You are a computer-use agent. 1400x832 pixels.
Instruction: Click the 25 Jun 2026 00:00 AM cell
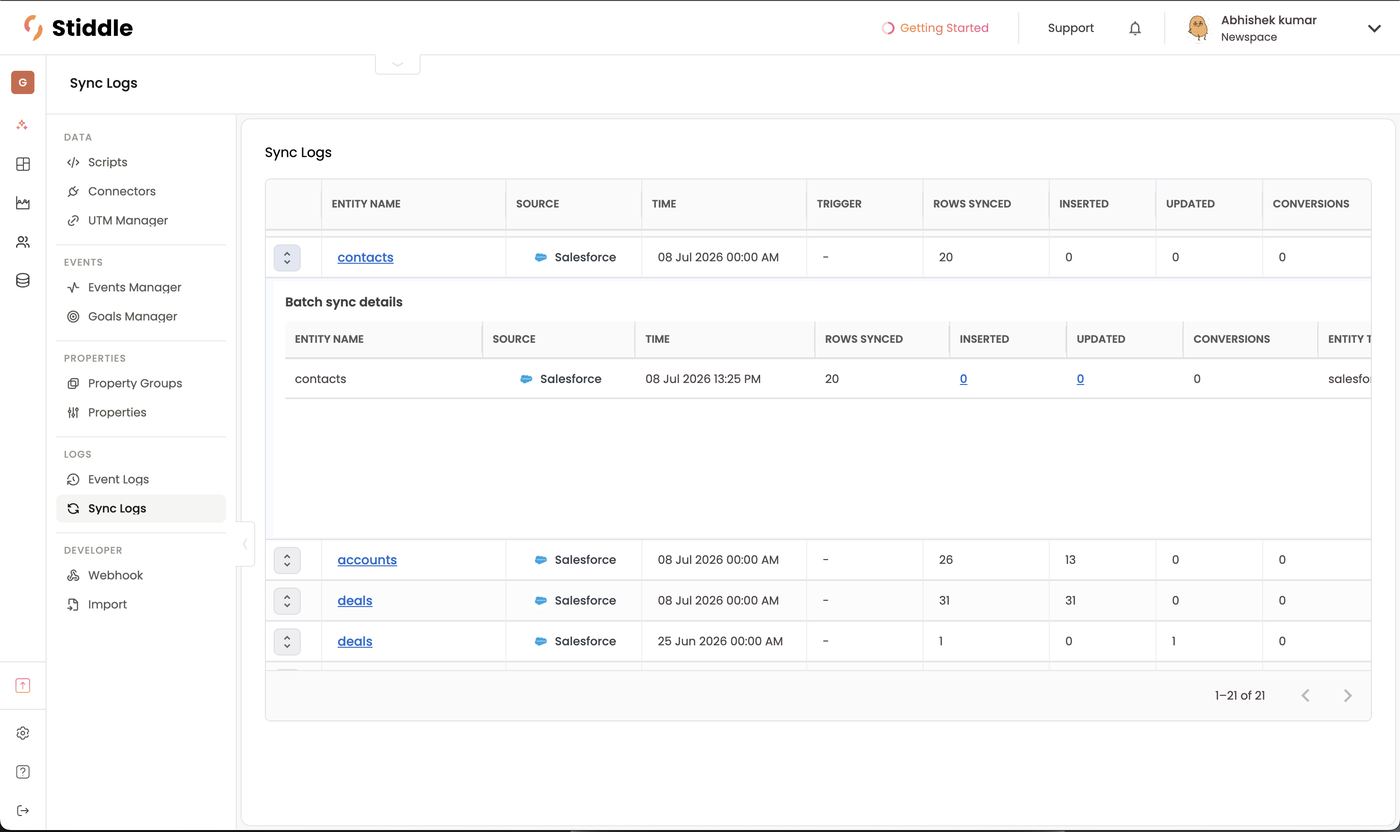[720, 641]
